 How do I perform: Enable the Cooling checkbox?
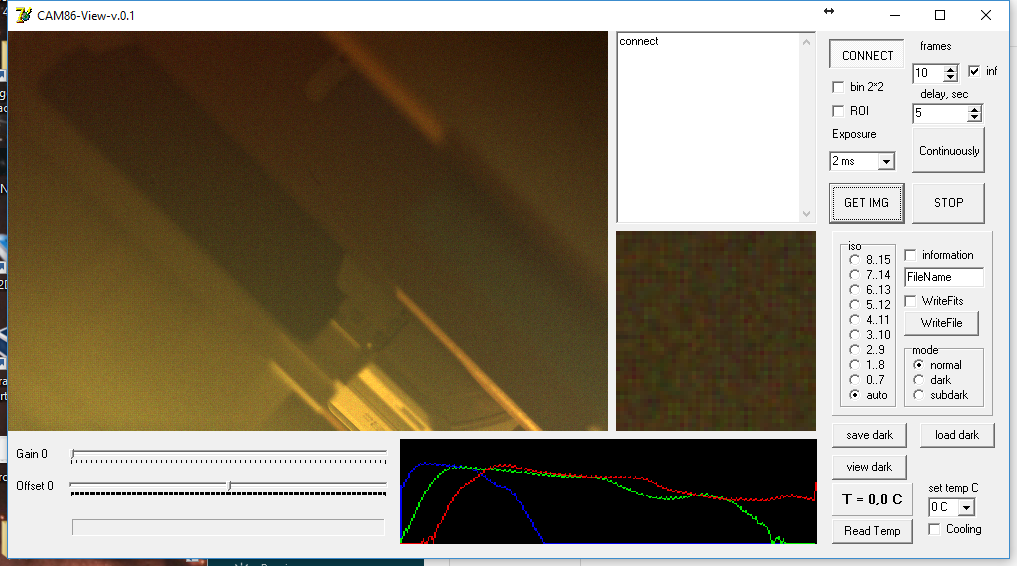pyautogui.click(x=934, y=529)
